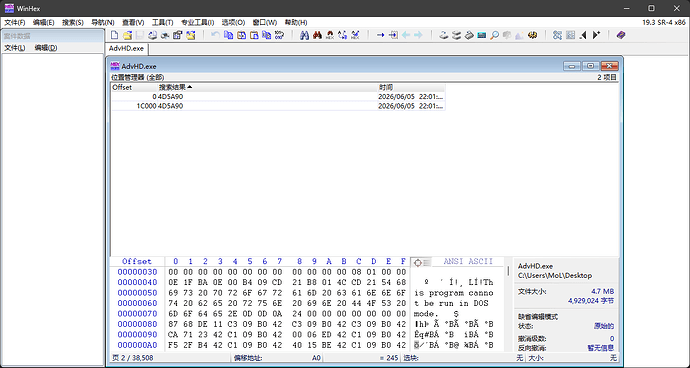This screenshot has width=690, height=368.
Task: Click the left black triangle position arrow
Action: point(583,35)
